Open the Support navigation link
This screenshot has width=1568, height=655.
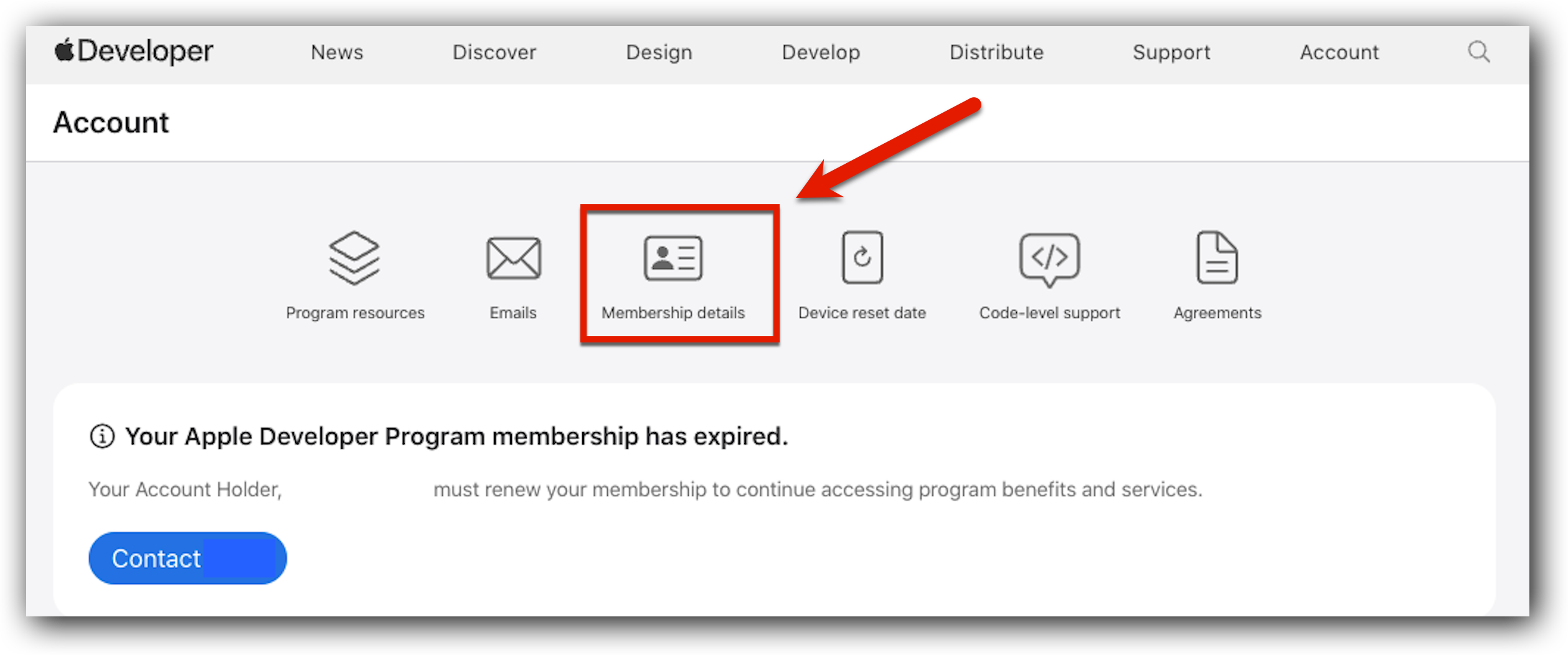1171,52
